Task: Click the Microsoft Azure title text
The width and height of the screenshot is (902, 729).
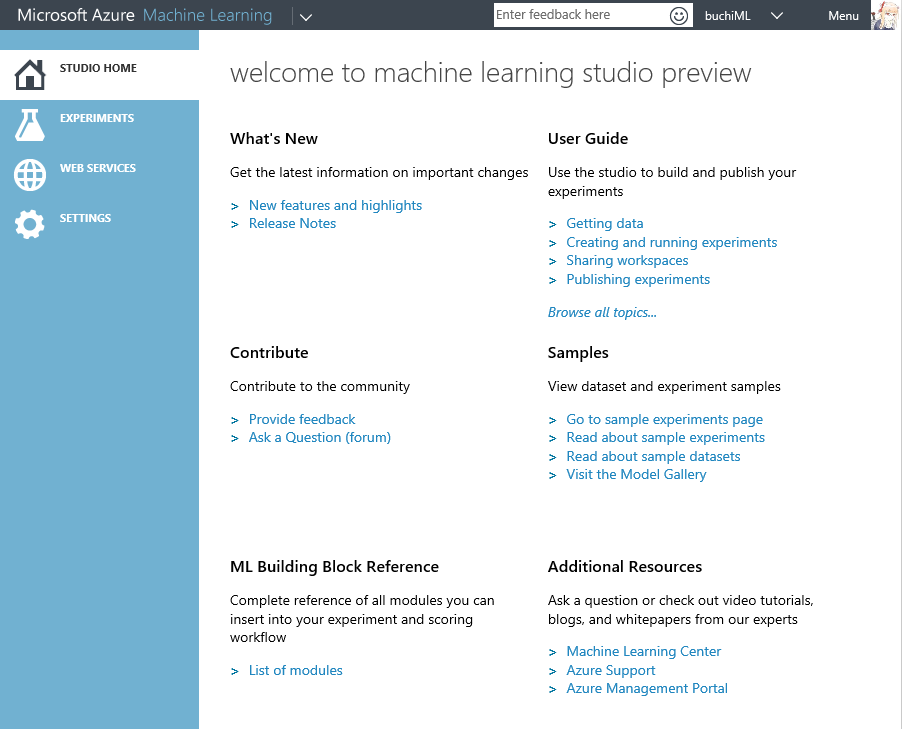Action: 76,15
